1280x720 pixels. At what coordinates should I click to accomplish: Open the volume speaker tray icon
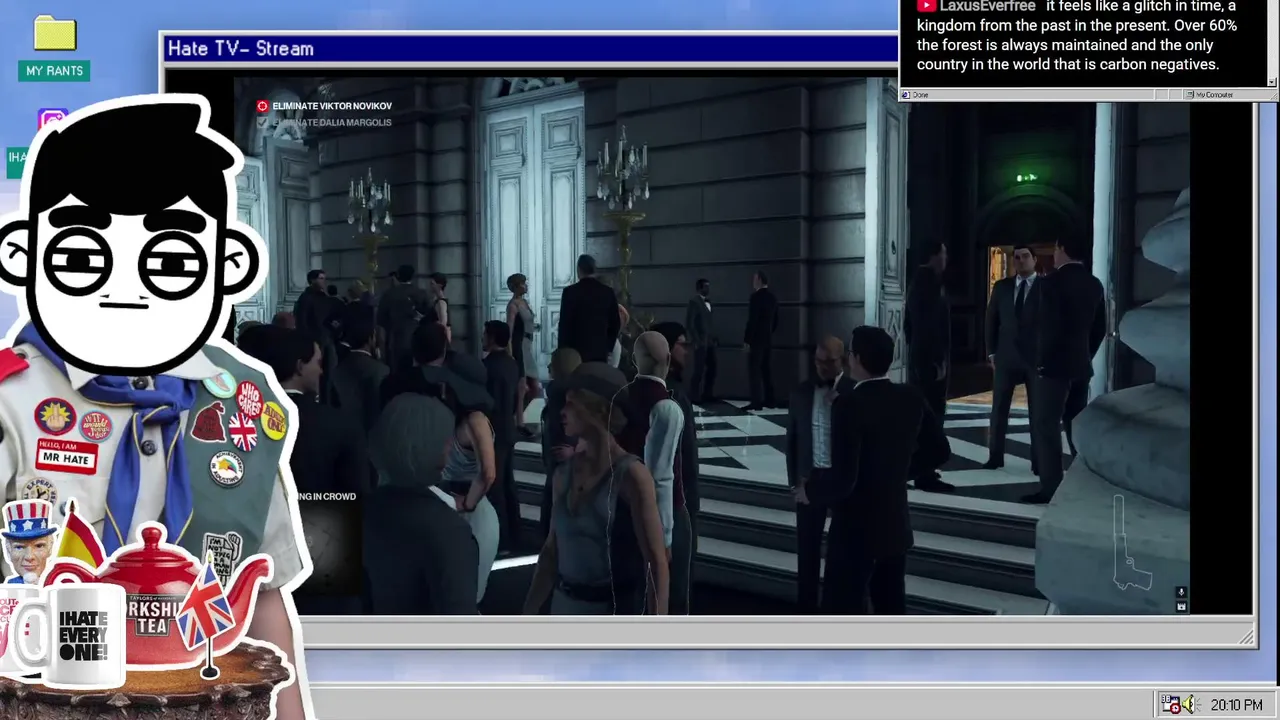coord(1189,704)
